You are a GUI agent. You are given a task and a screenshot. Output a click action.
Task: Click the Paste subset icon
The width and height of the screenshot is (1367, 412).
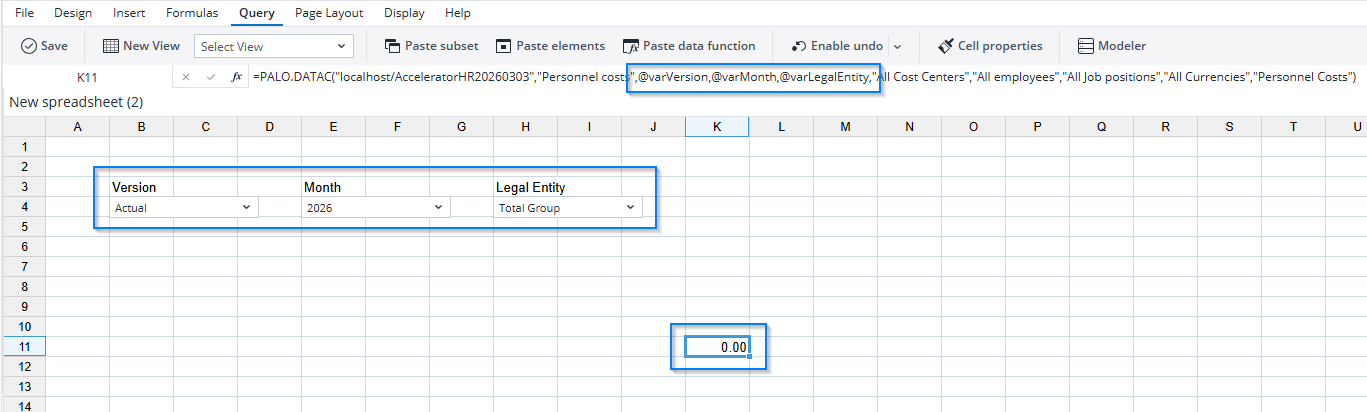click(x=392, y=46)
